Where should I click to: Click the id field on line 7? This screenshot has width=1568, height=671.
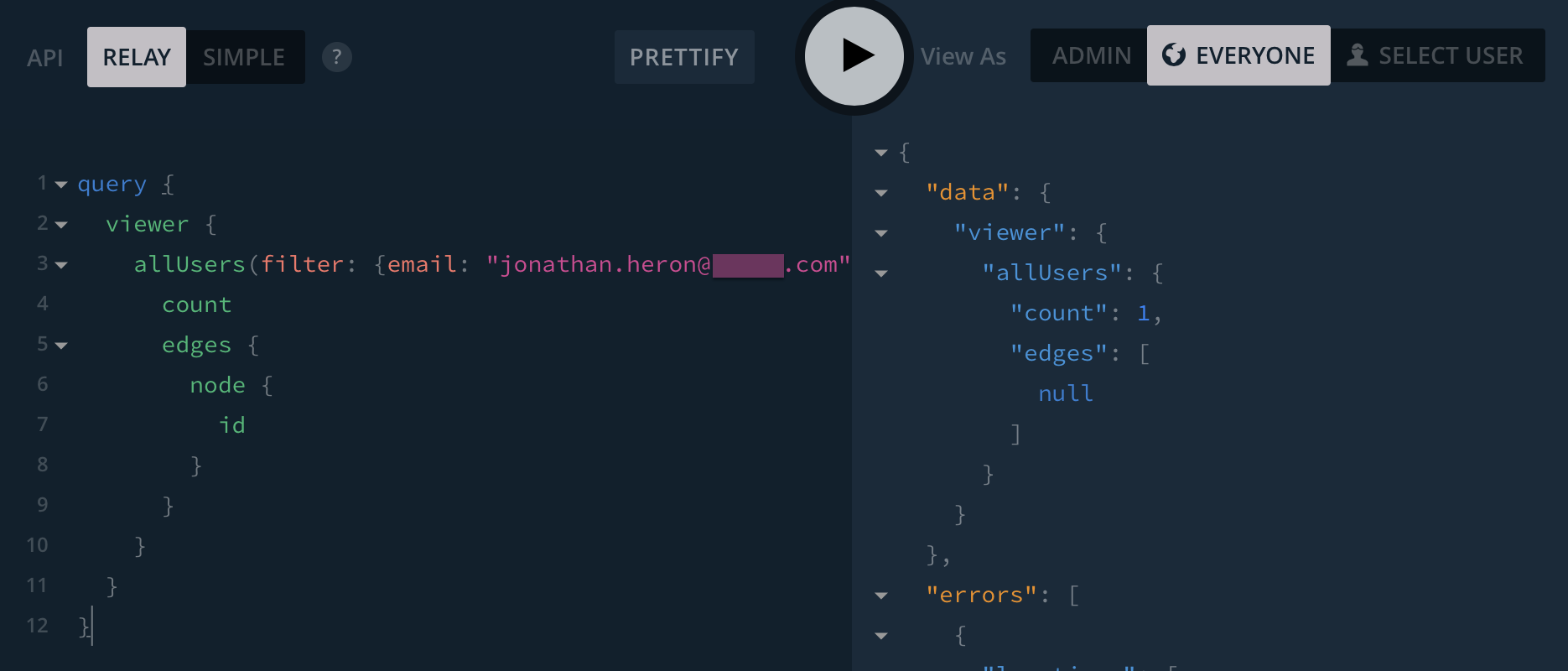232,425
